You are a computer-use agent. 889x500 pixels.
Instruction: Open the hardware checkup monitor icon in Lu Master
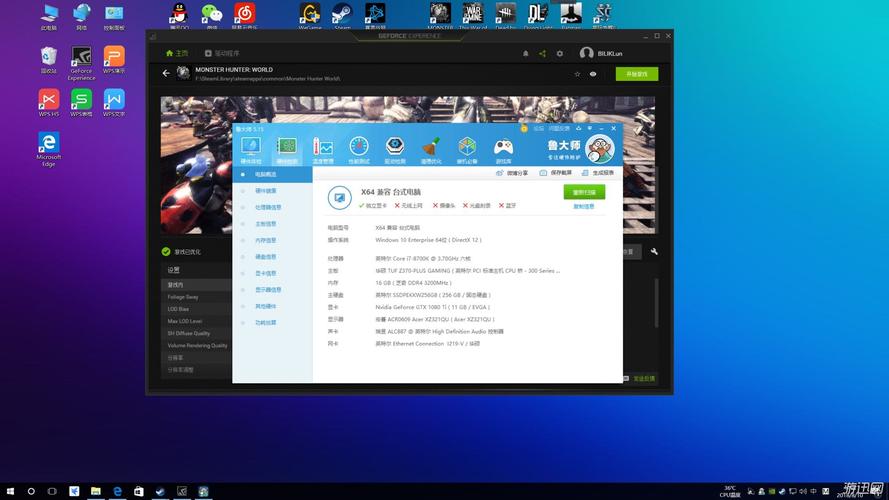click(x=251, y=150)
